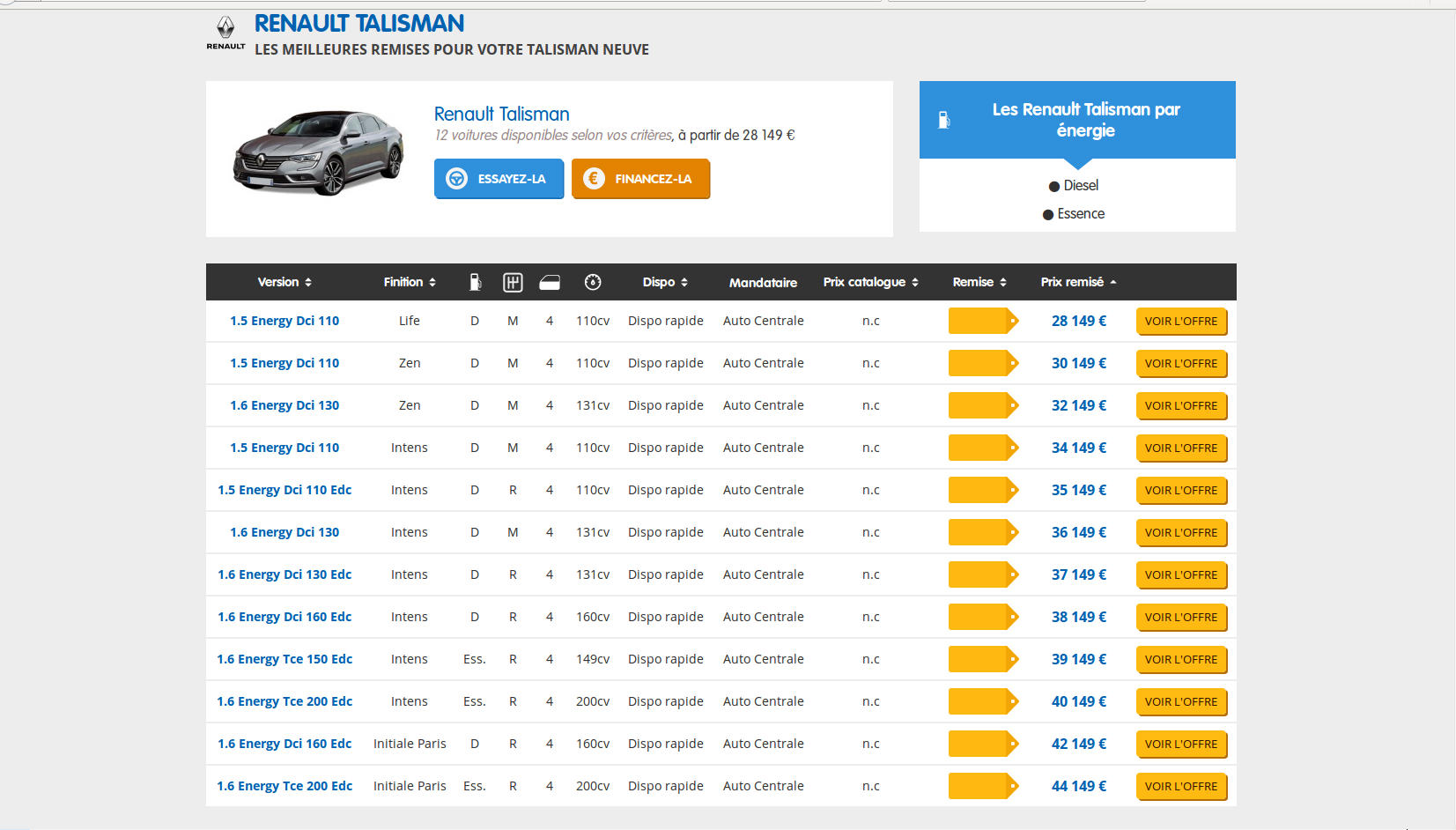This screenshot has height=830, width=1456.
Task: Click the Renault logo icon
Action: (x=225, y=33)
